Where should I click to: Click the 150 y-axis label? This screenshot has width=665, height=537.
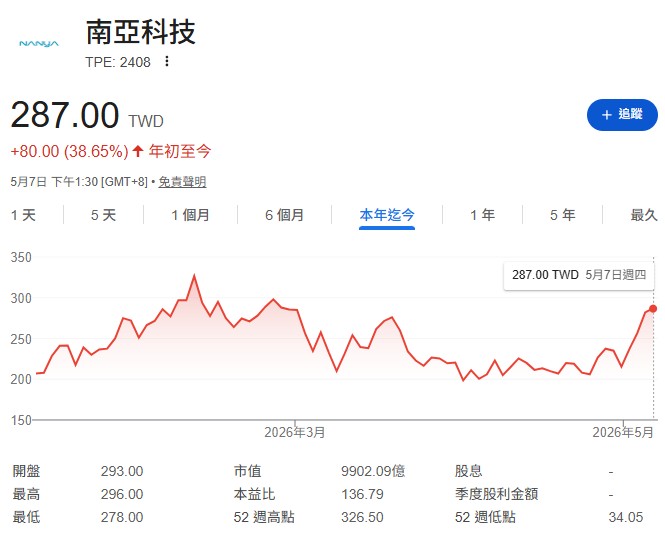coord(21,420)
